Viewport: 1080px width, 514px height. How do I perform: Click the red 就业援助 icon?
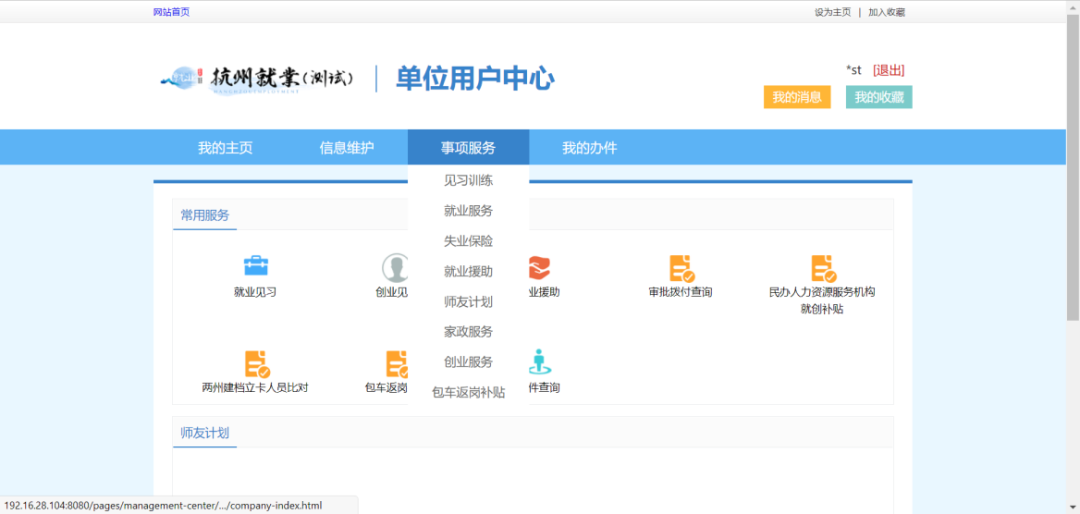pyautogui.click(x=541, y=267)
